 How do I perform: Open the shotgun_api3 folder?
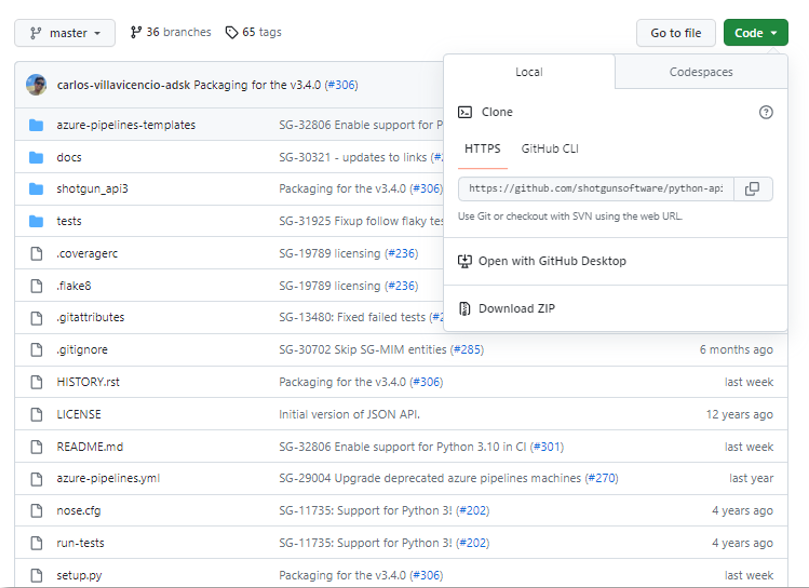tap(92, 189)
